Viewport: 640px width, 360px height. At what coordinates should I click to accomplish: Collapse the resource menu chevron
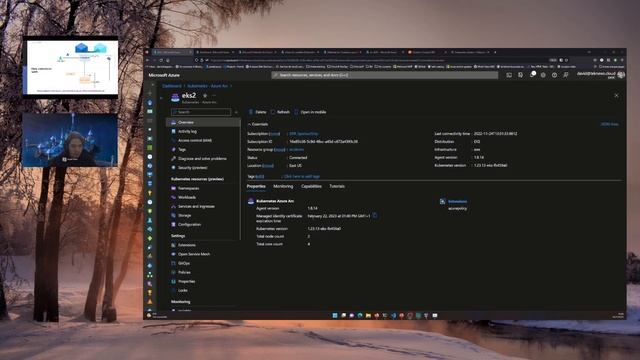pyautogui.click(x=236, y=112)
